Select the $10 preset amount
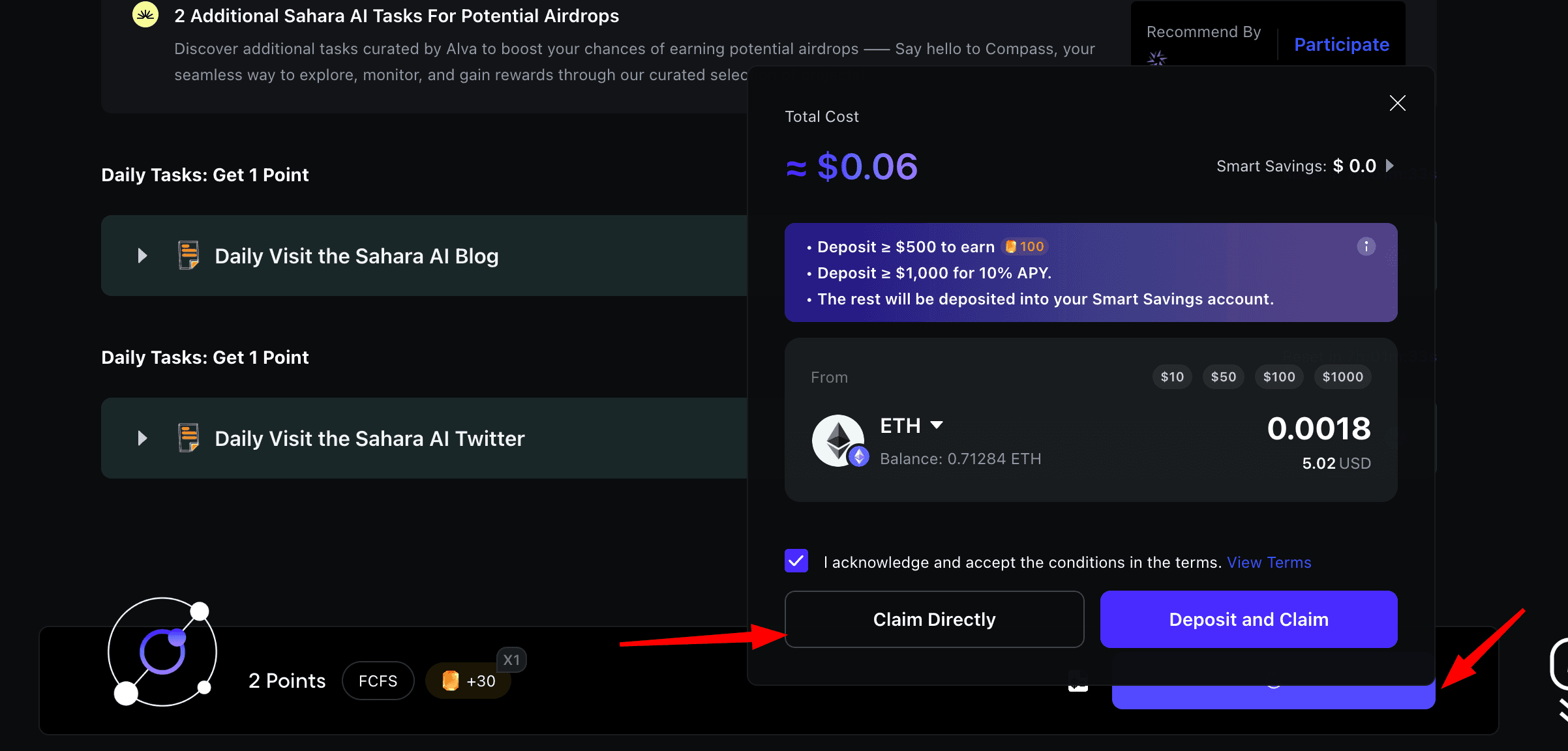 click(1172, 377)
